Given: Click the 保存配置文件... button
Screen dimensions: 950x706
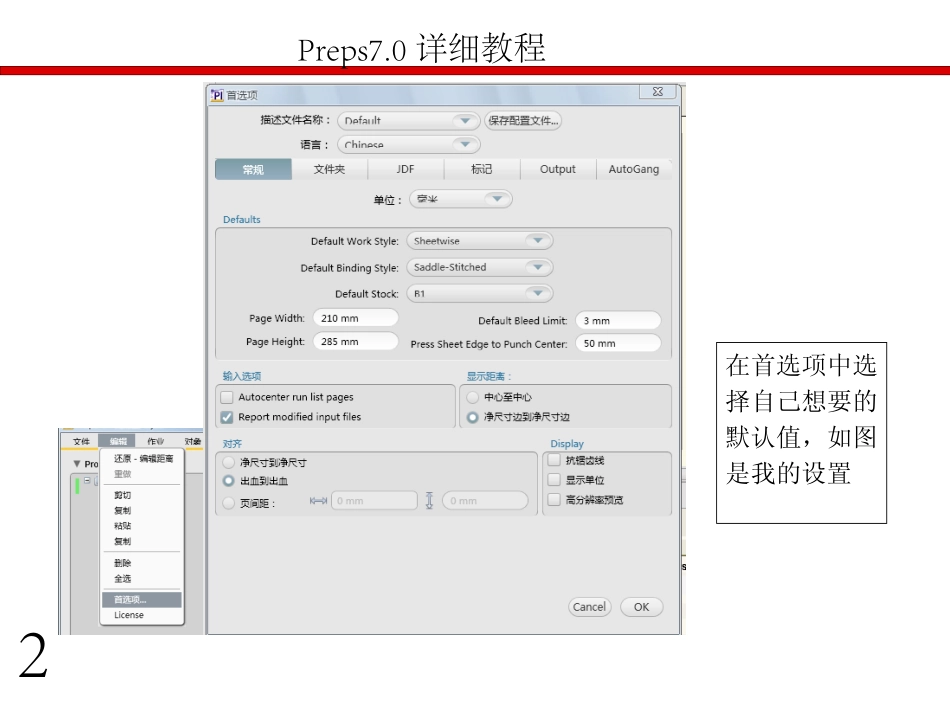Looking at the screenshot, I should 523,121.
